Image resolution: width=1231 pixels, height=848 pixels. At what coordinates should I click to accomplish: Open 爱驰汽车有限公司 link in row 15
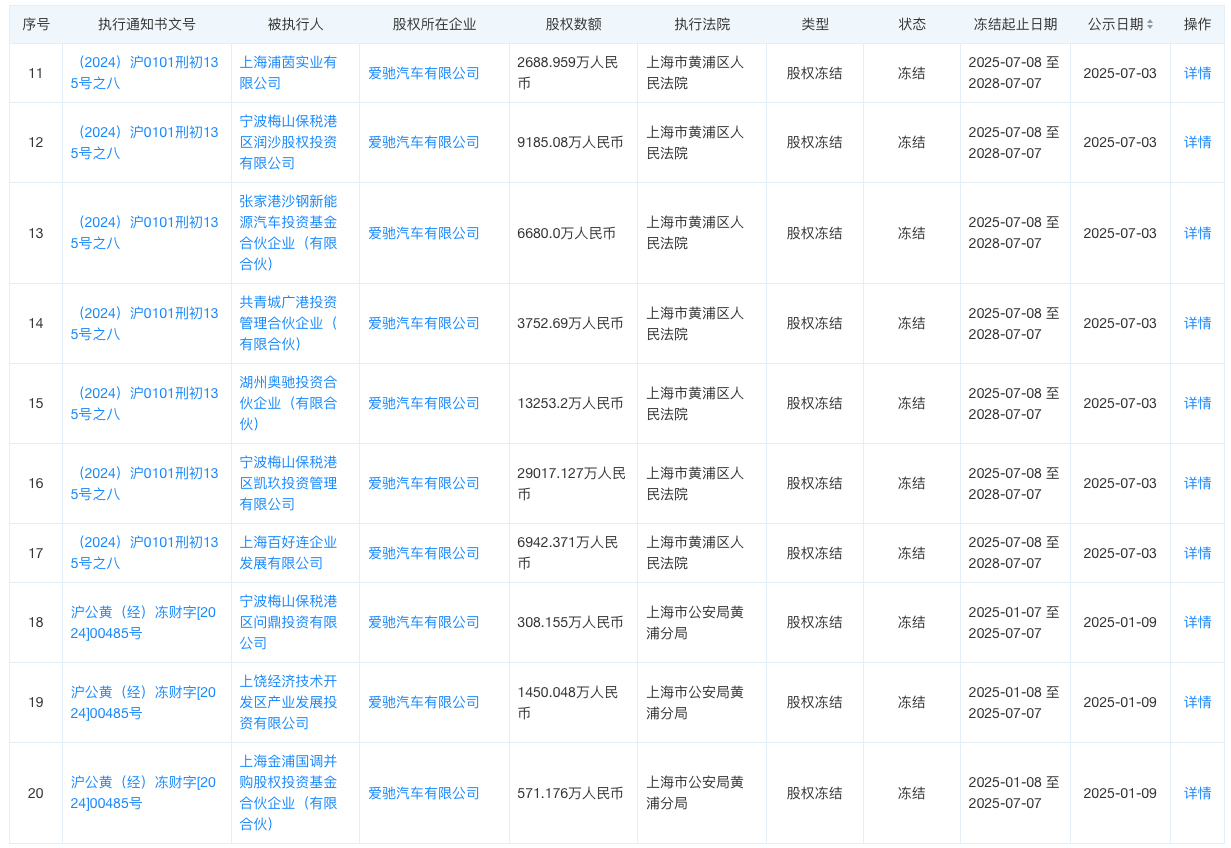tap(424, 403)
